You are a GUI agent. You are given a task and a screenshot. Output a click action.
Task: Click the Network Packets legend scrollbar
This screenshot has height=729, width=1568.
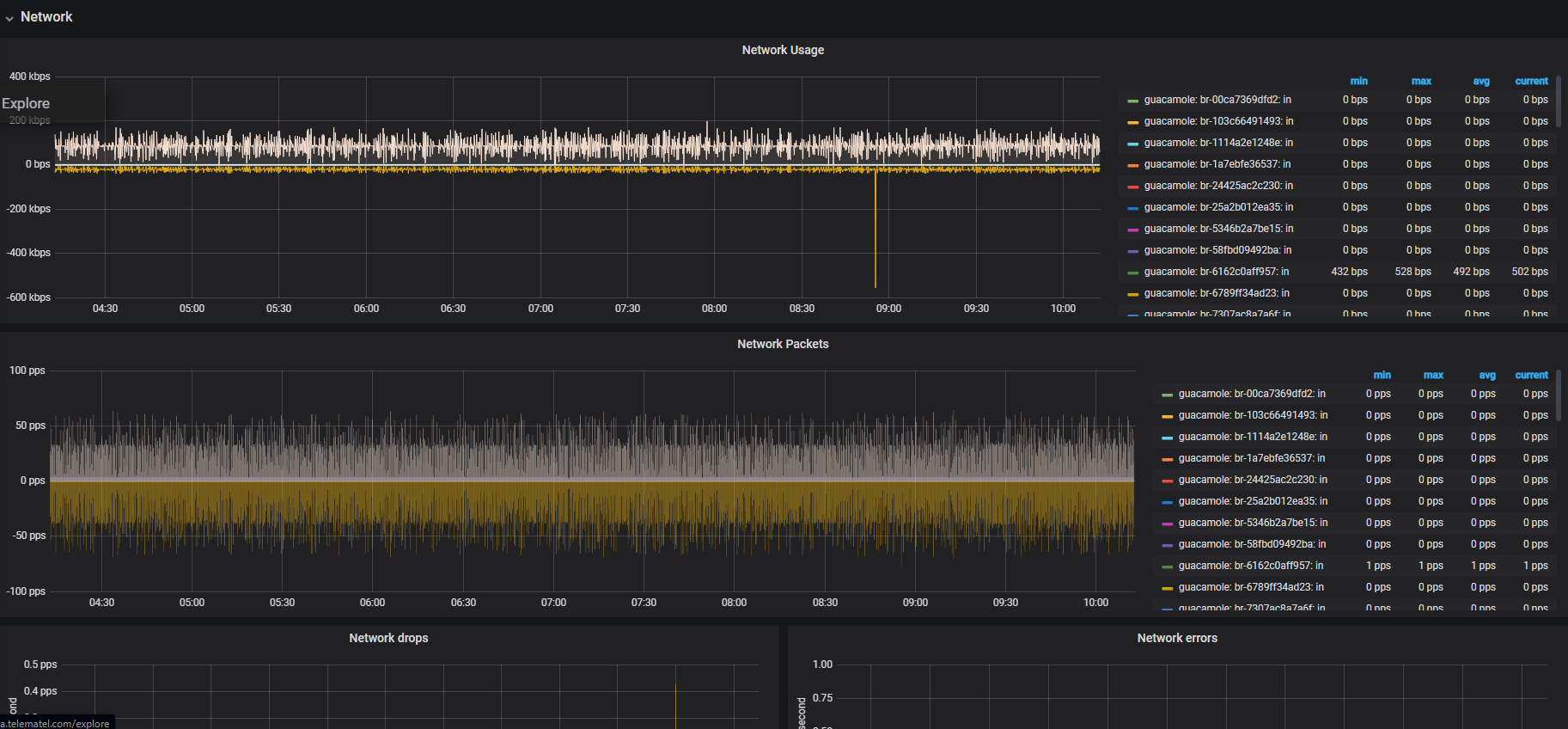pyautogui.click(x=1559, y=395)
